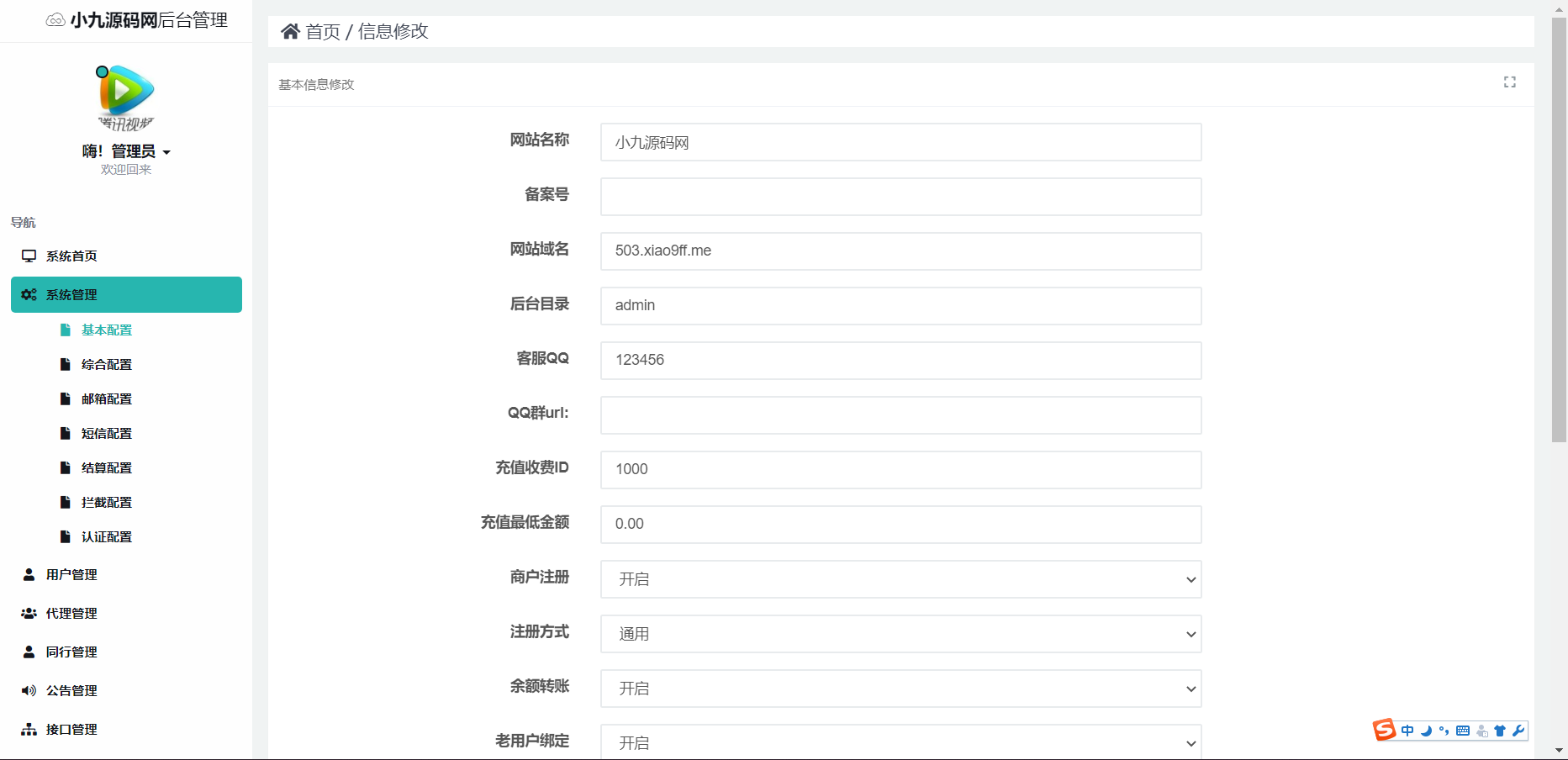The height and width of the screenshot is (760, 1568).
Task: Click the monitor icon next to 系统首页
Action: coord(29,256)
